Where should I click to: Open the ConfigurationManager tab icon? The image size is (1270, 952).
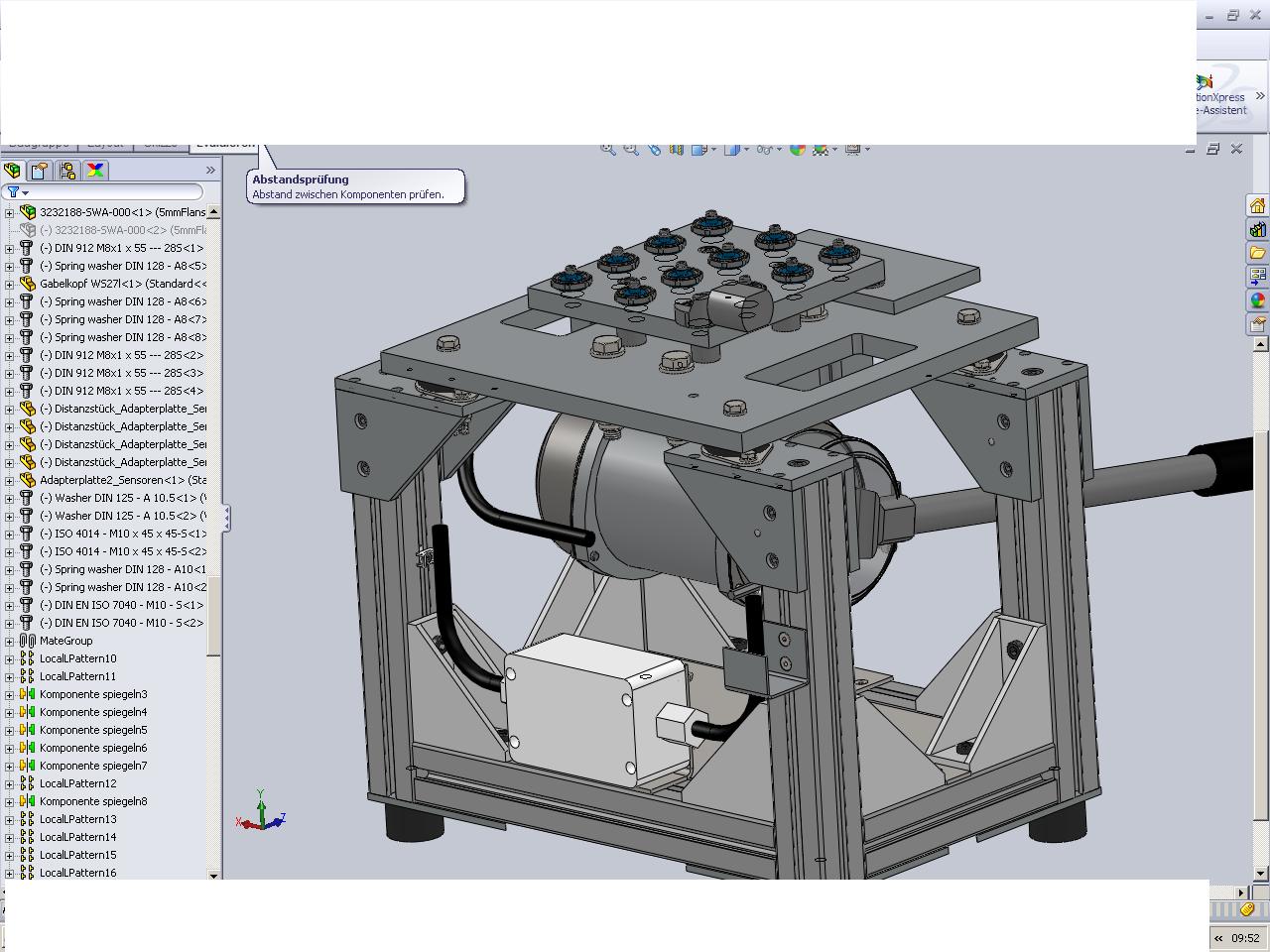(67, 171)
